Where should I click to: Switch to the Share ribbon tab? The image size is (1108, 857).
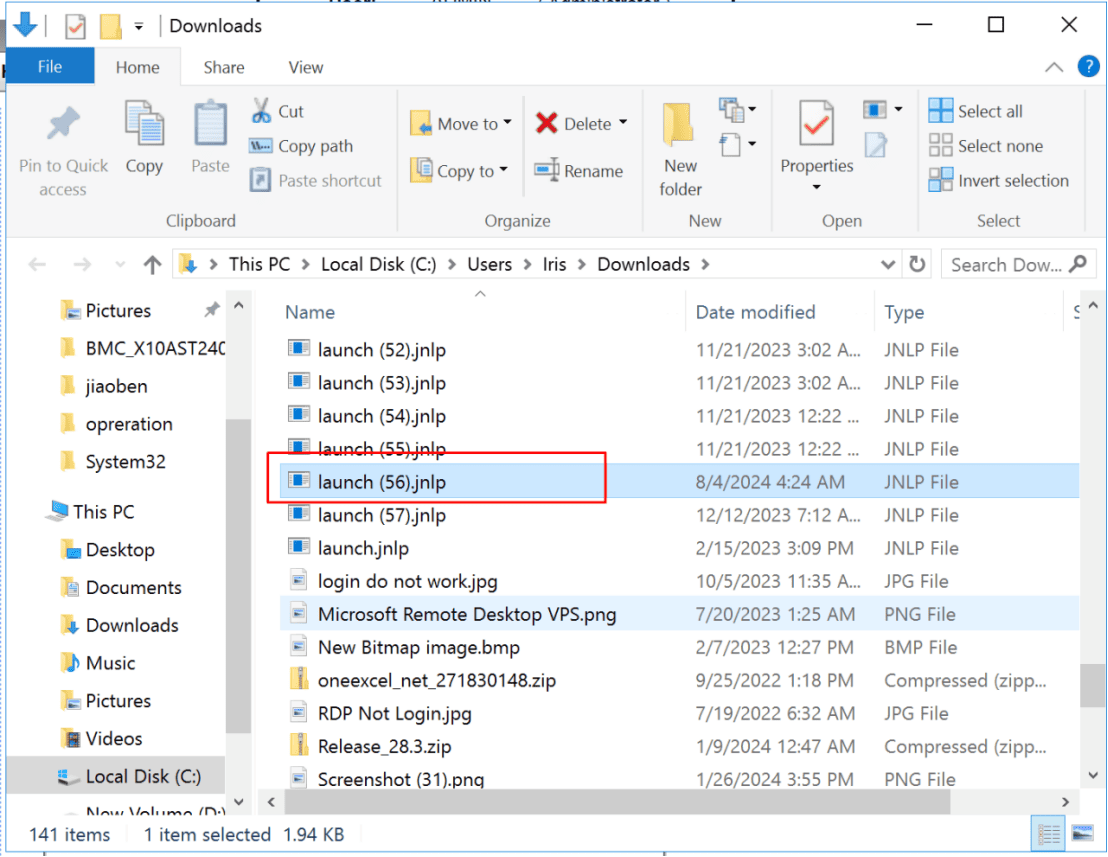pos(224,67)
